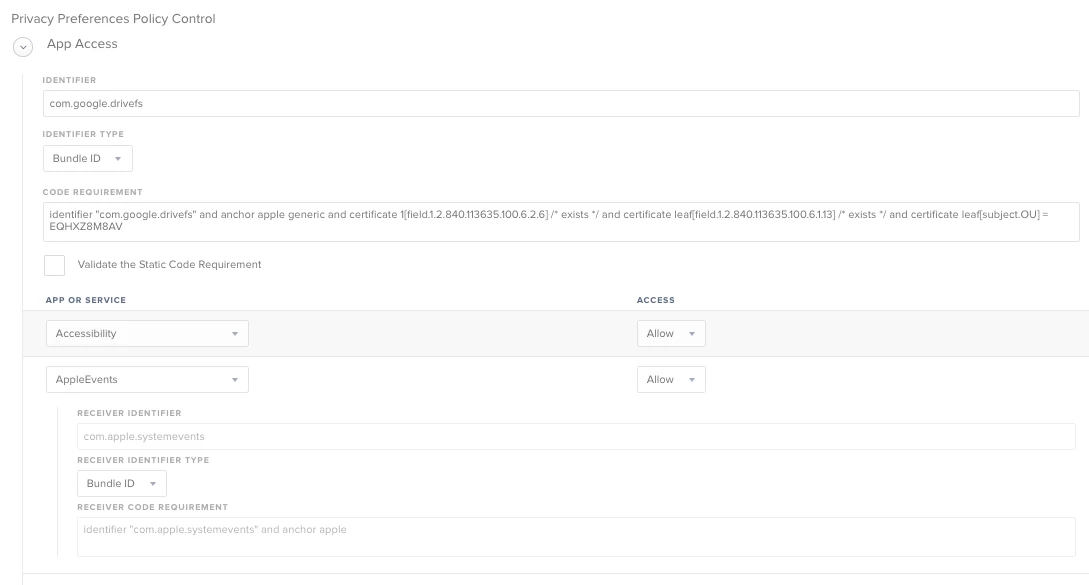Screen dimensions: 1089x585
Task: Enable Validate the Static Code Requirement checkbox
Action: pos(54,265)
